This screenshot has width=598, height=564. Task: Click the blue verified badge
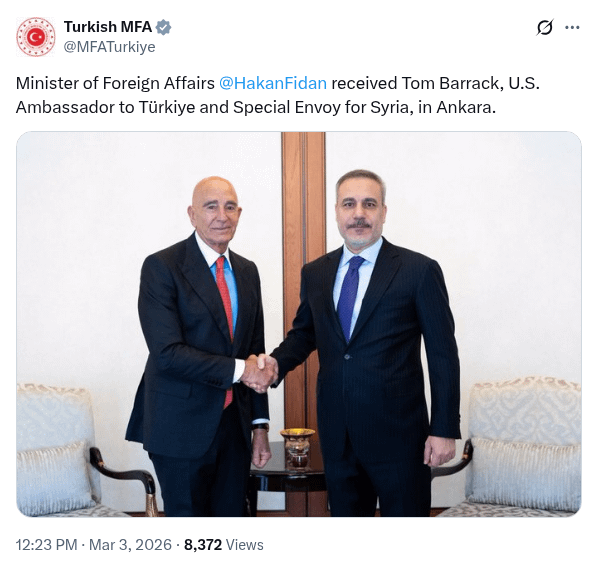tap(164, 27)
